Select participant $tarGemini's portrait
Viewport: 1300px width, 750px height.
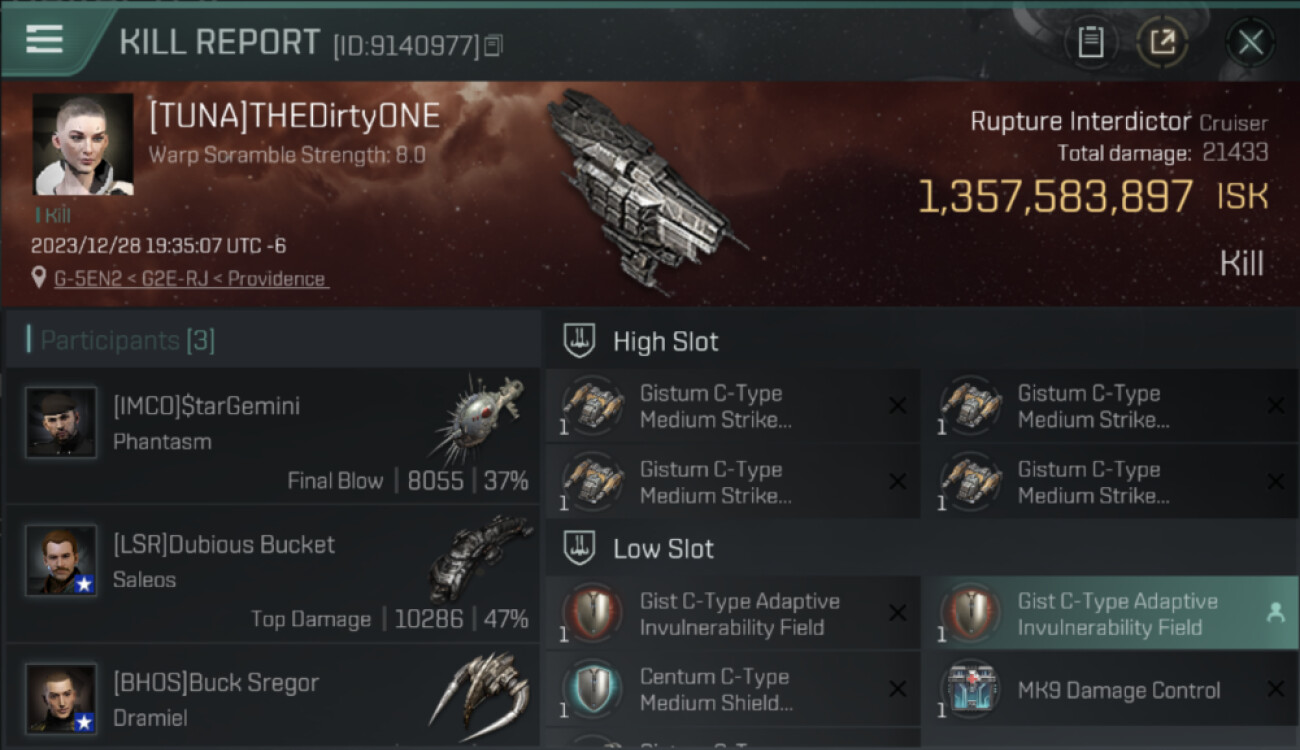(x=61, y=423)
